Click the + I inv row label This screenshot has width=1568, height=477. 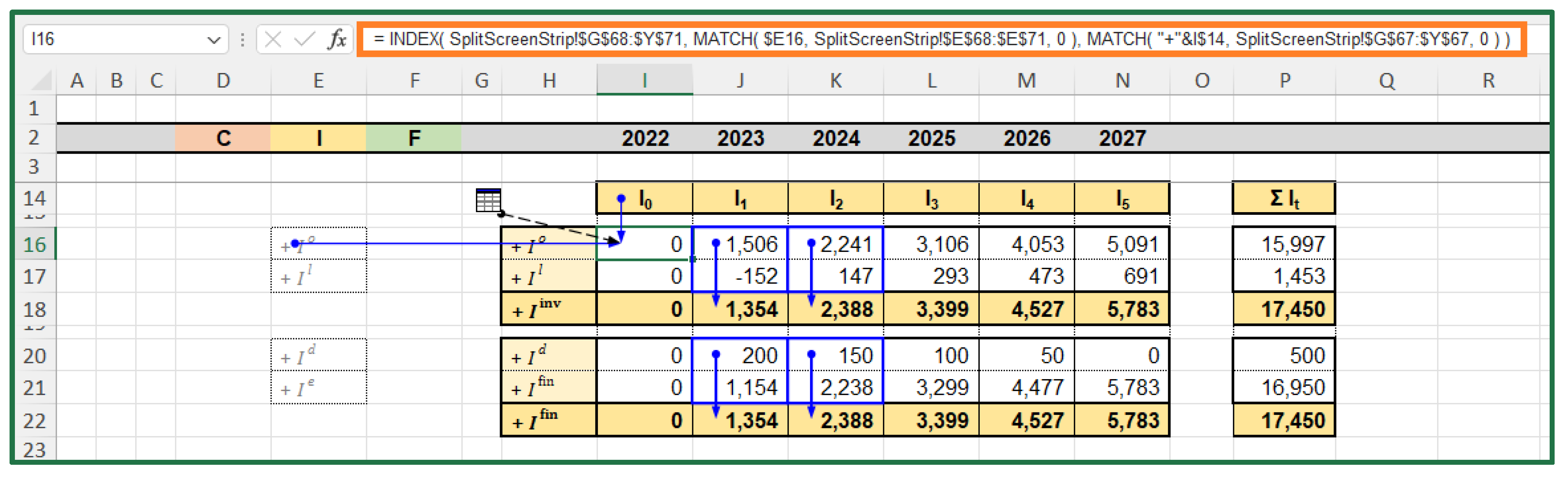pos(549,309)
